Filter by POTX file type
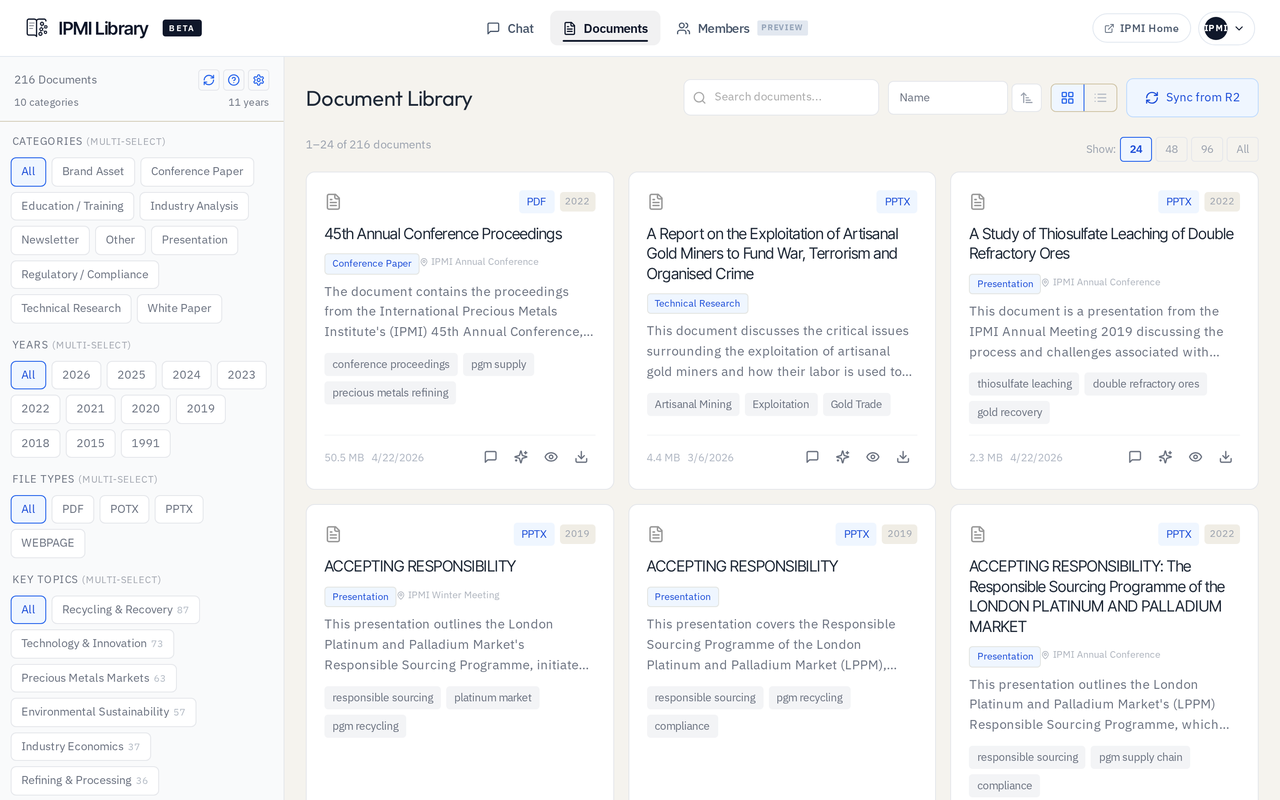 pos(124,509)
